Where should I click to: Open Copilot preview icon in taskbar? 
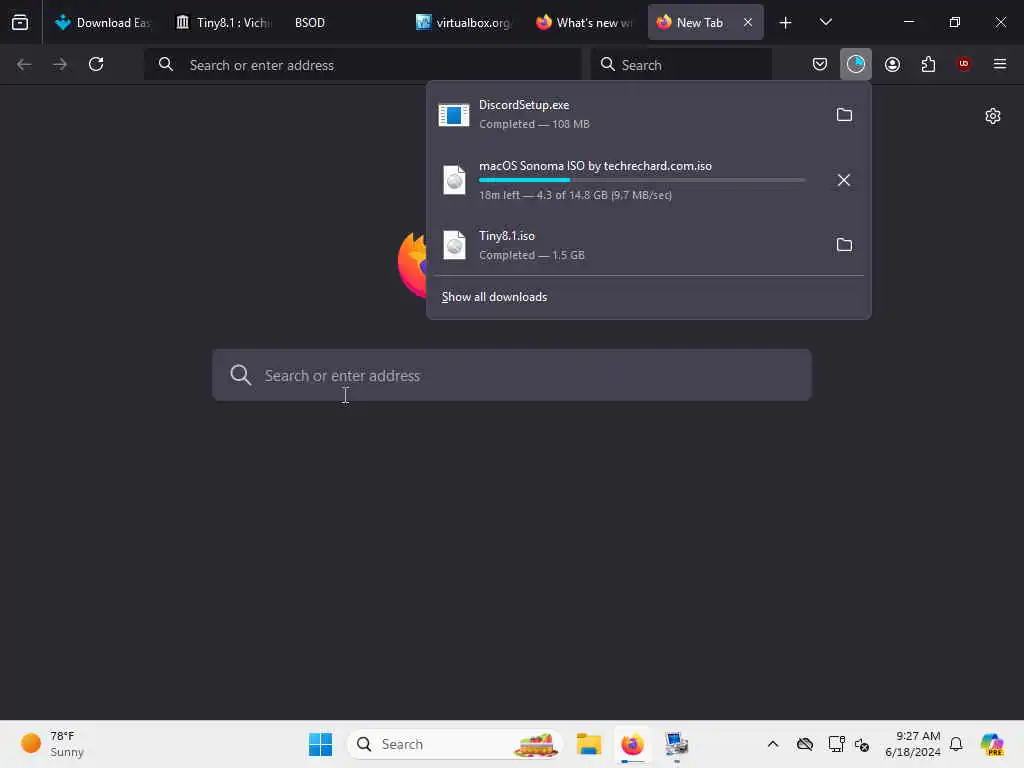(991, 744)
